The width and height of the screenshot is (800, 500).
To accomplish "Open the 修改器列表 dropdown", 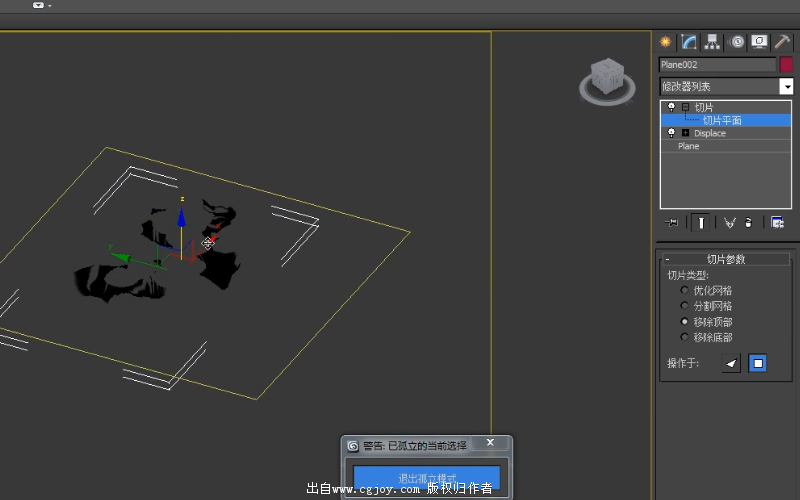I will point(786,87).
